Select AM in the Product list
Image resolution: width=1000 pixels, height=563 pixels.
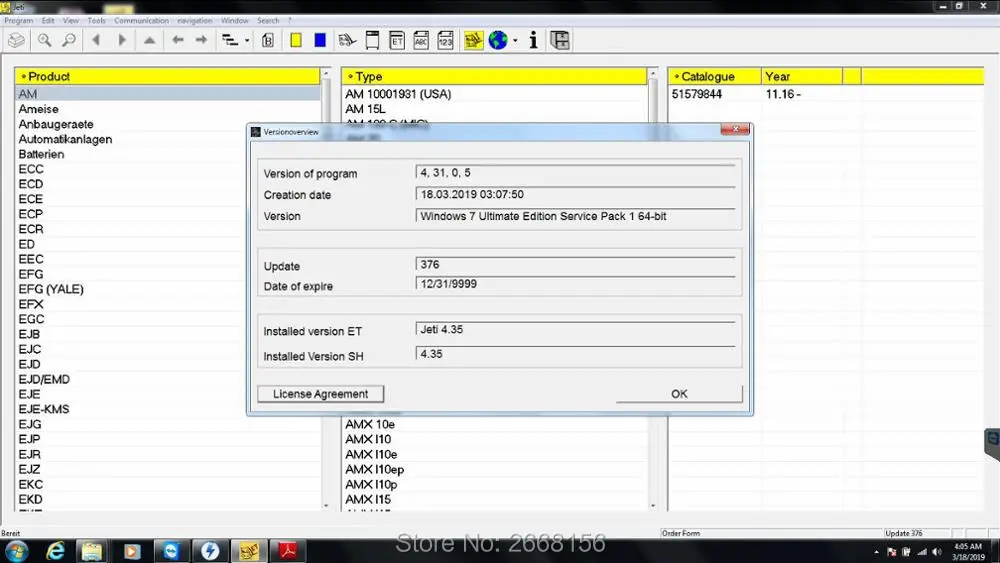point(167,94)
